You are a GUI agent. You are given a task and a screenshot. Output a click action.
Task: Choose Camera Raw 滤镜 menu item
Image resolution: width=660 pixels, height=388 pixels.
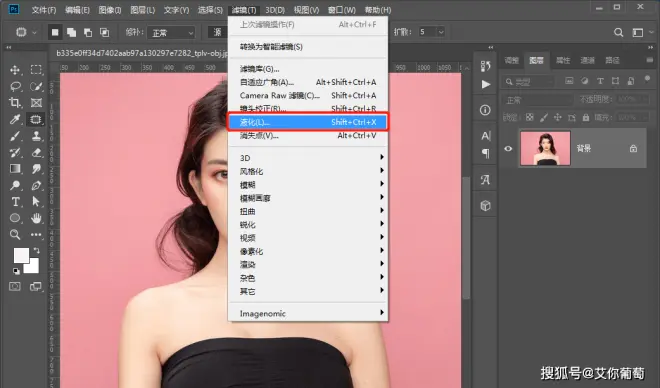[308, 96]
